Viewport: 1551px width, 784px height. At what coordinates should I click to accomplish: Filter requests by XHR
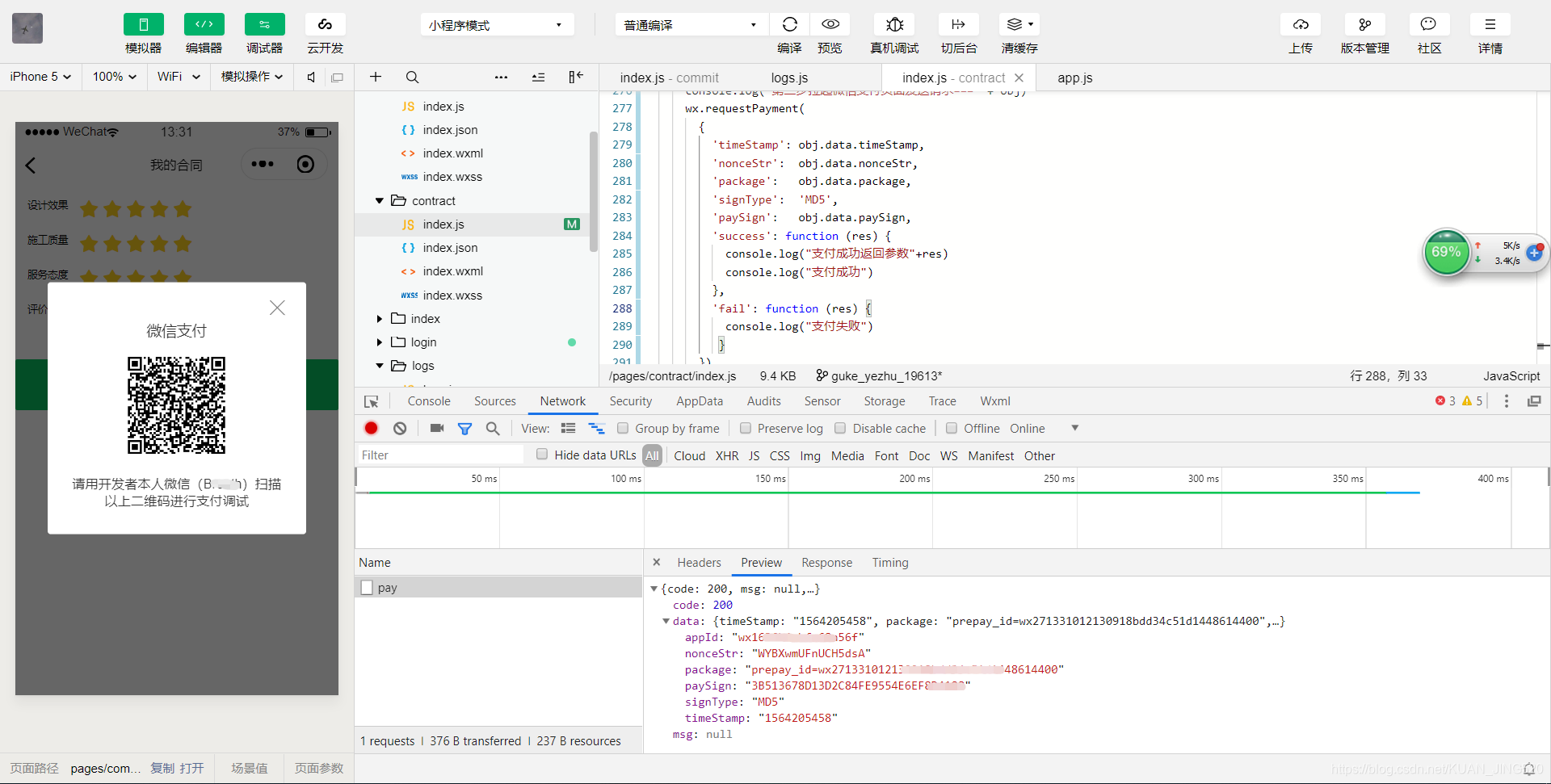(727, 455)
